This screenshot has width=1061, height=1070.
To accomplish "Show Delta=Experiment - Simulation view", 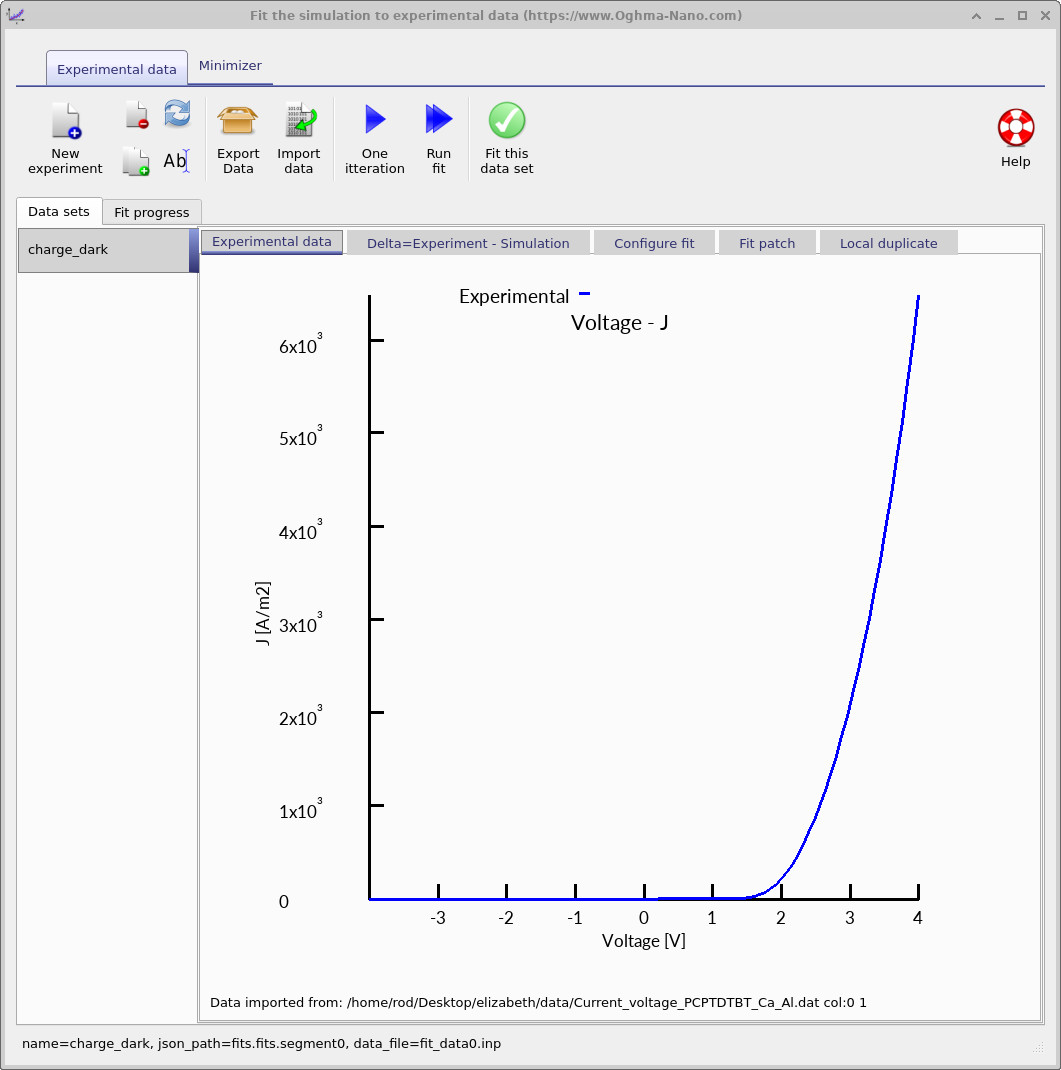I will tap(468, 242).
